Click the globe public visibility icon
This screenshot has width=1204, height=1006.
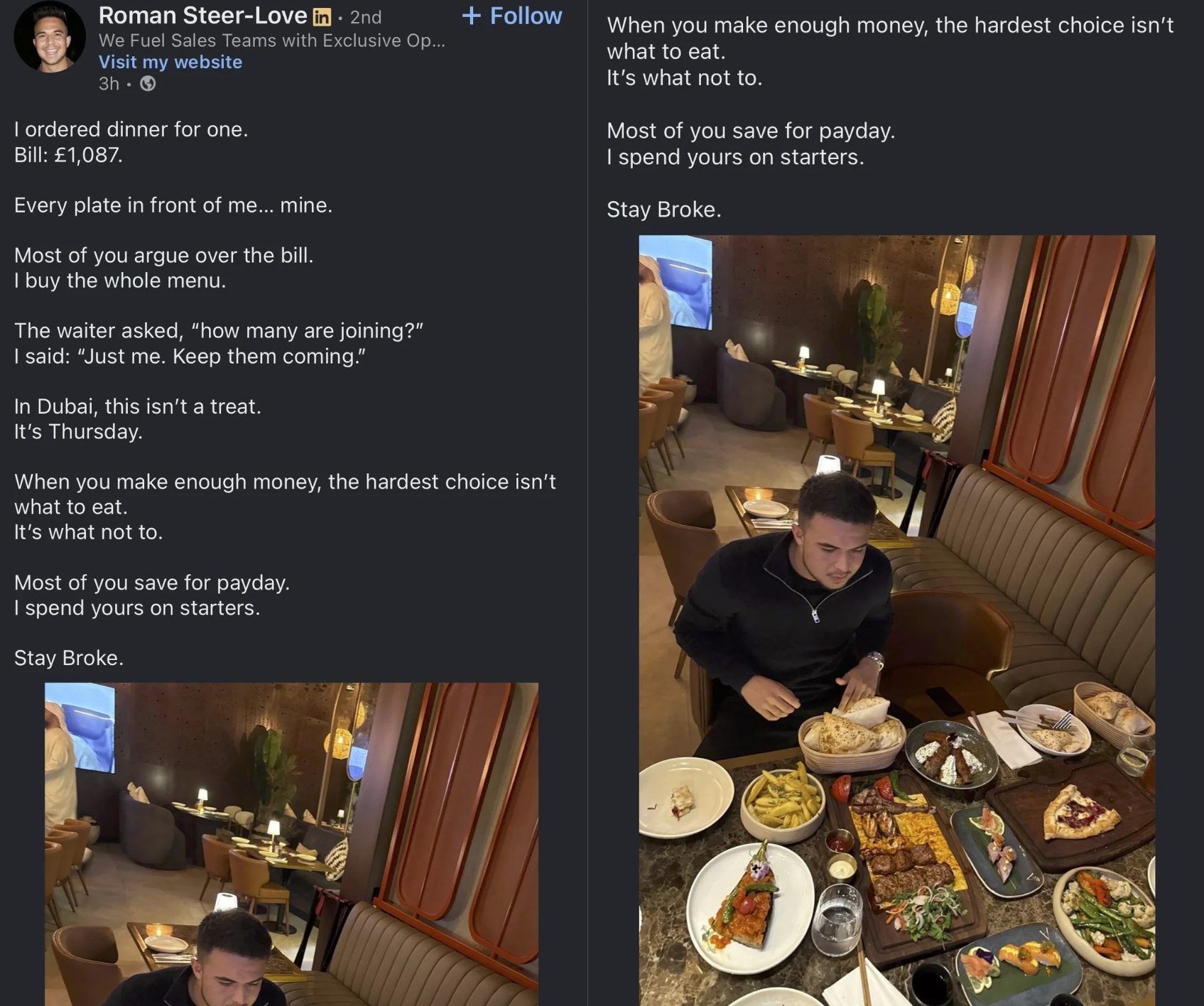(x=148, y=84)
